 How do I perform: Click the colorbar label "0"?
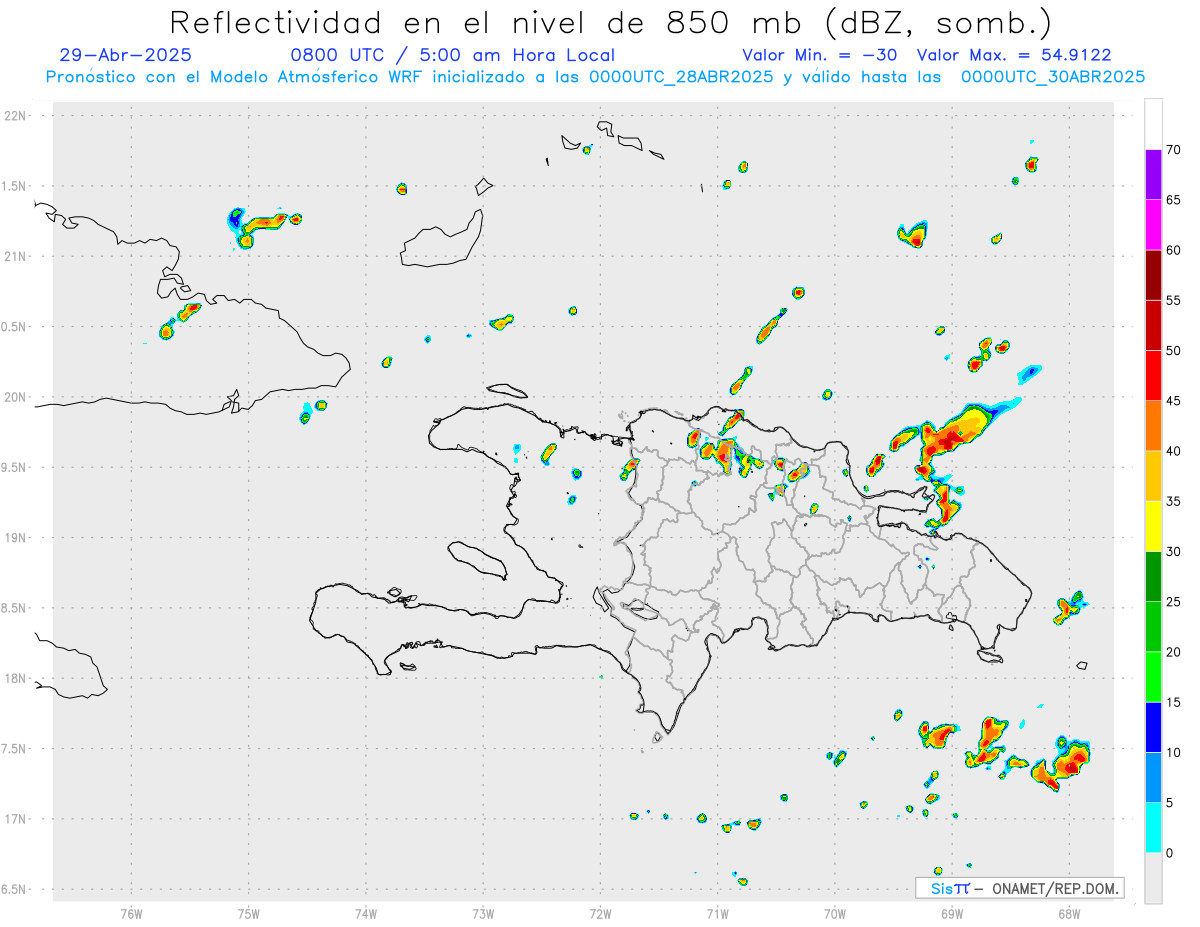(x=1169, y=853)
